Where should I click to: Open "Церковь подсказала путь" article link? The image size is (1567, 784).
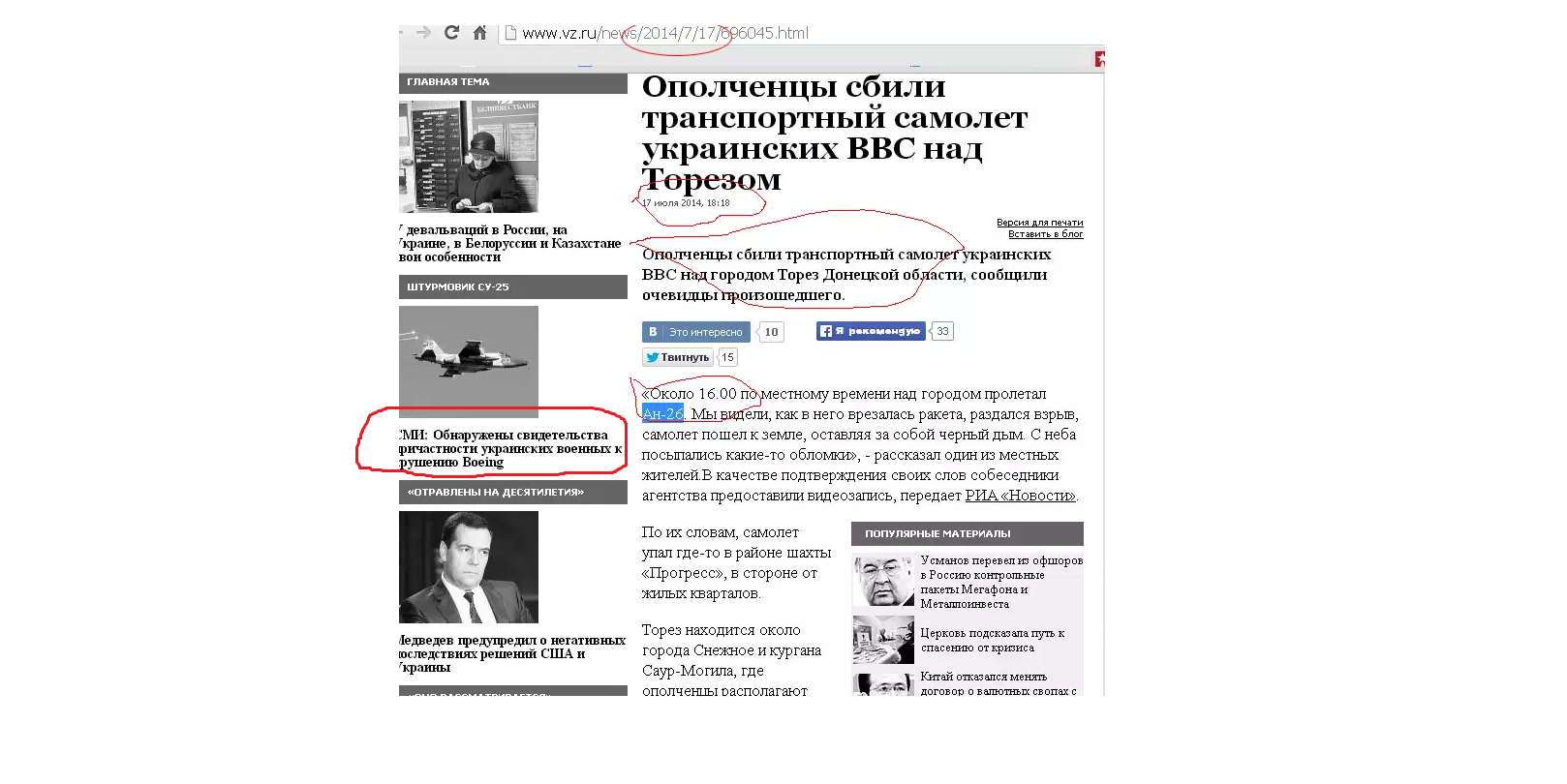(993, 640)
